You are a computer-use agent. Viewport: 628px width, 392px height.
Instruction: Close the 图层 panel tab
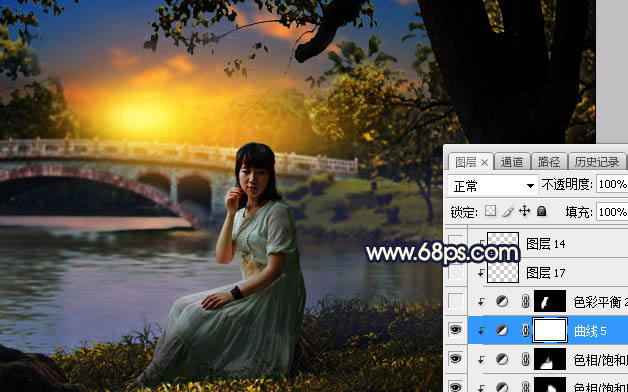coord(484,163)
